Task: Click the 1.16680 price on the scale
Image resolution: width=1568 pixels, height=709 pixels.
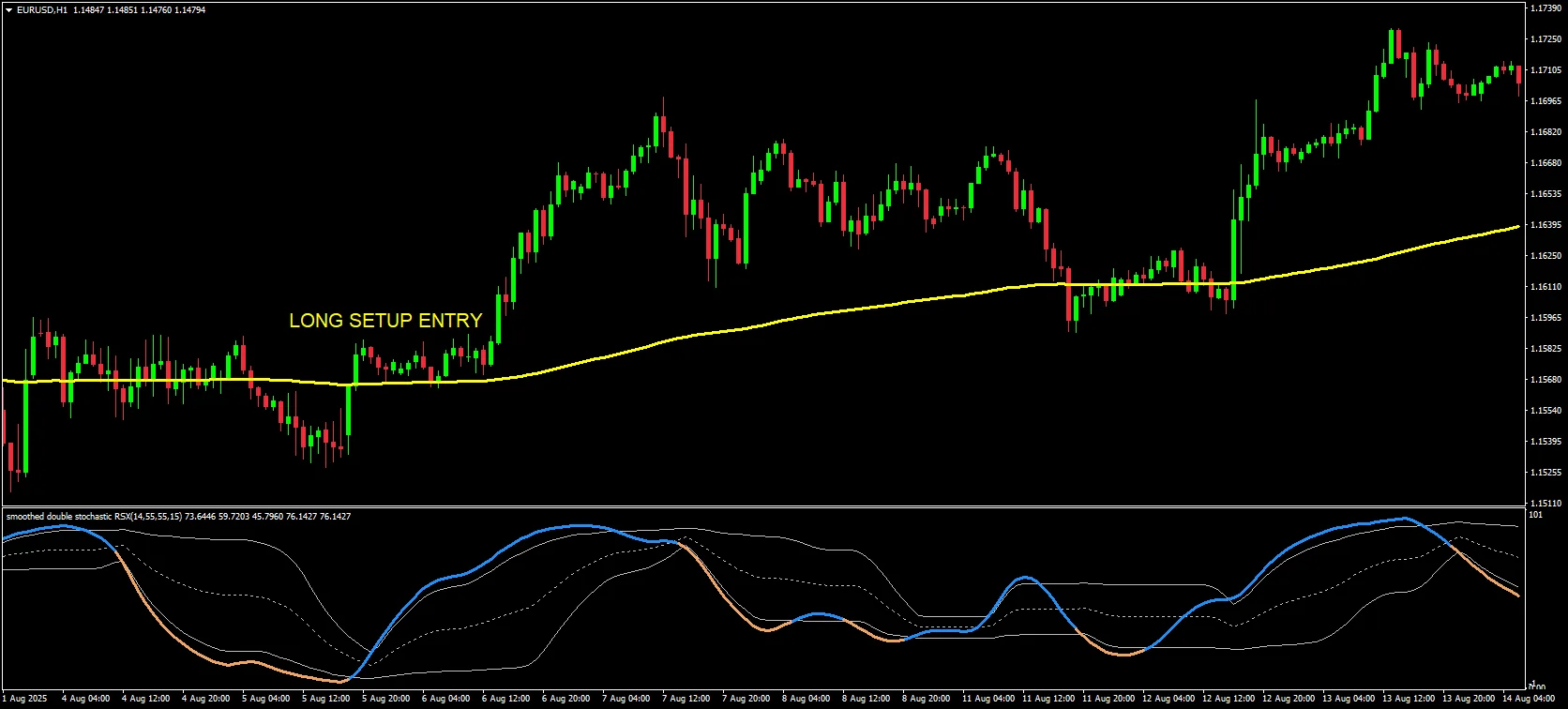Action: coord(1545,163)
